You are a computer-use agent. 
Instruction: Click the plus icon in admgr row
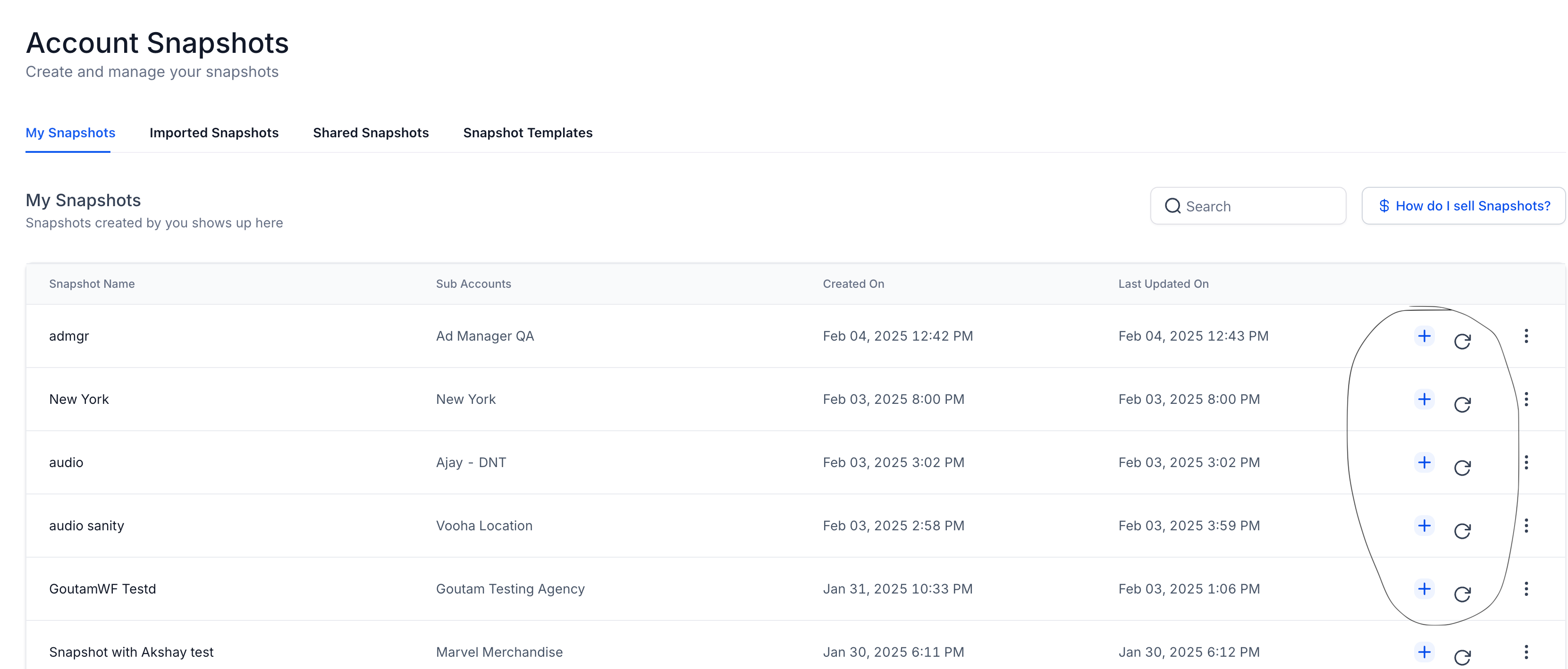click(1424, 336)
